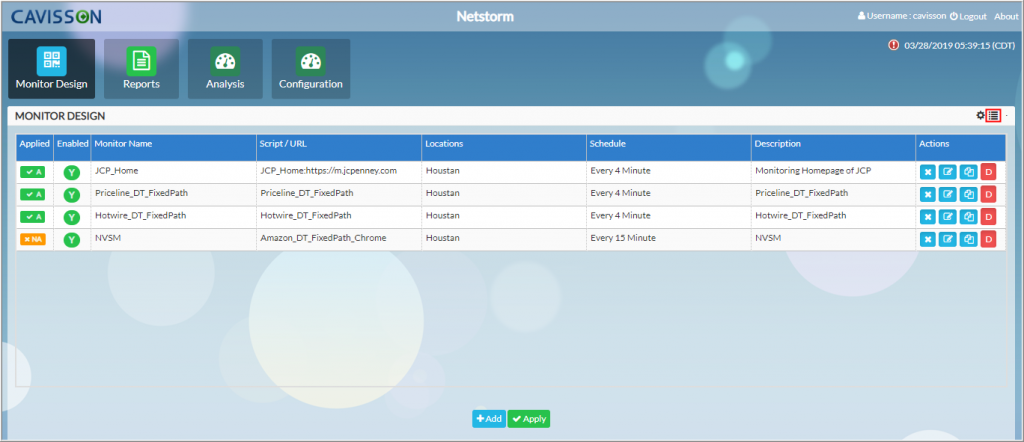Click the green Applied badge for JCP_Home
The height and width of the screenshot is (442, 1024).
[33, 172]
